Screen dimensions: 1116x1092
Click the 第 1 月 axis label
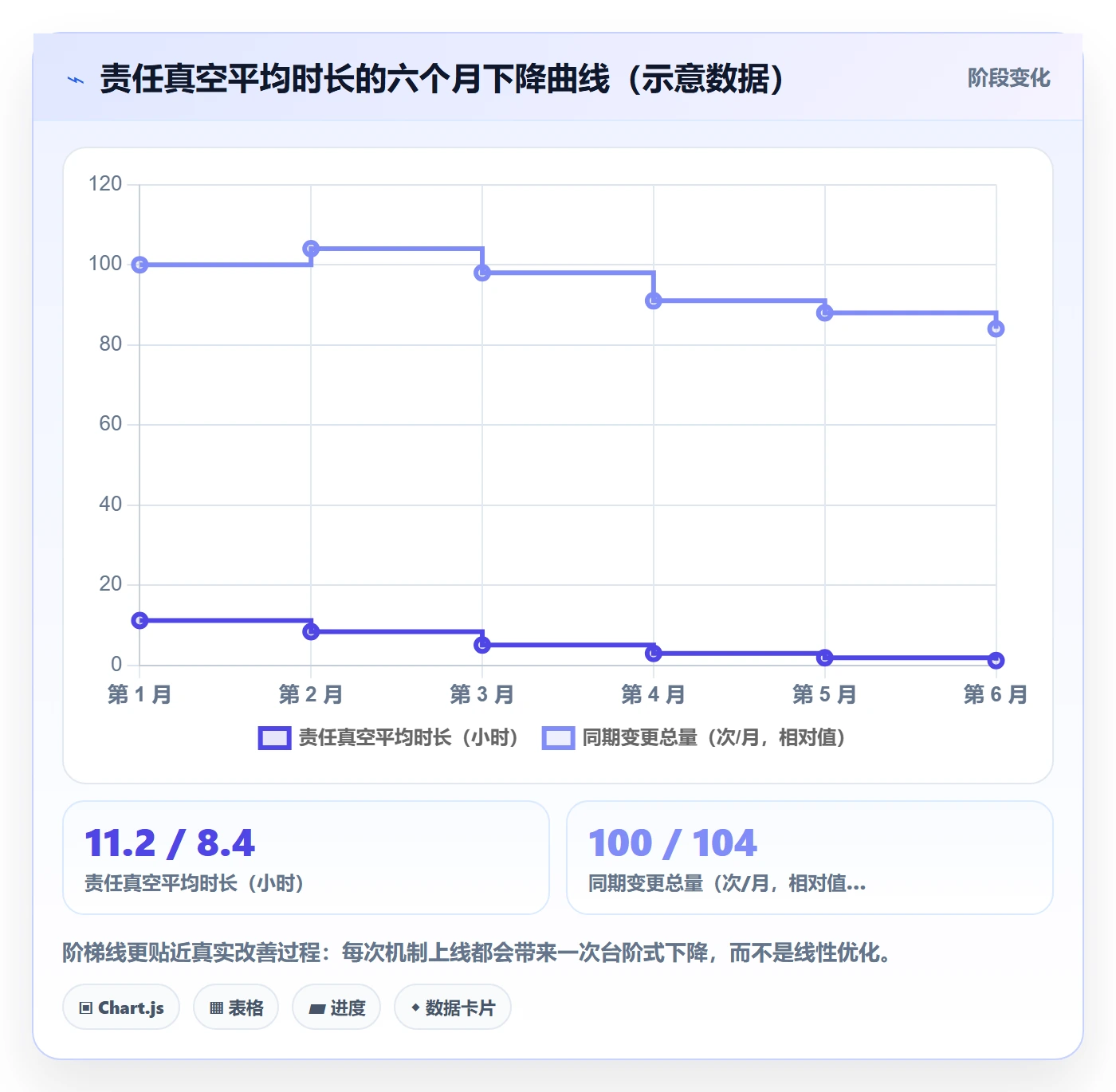(x=139, y=695)
